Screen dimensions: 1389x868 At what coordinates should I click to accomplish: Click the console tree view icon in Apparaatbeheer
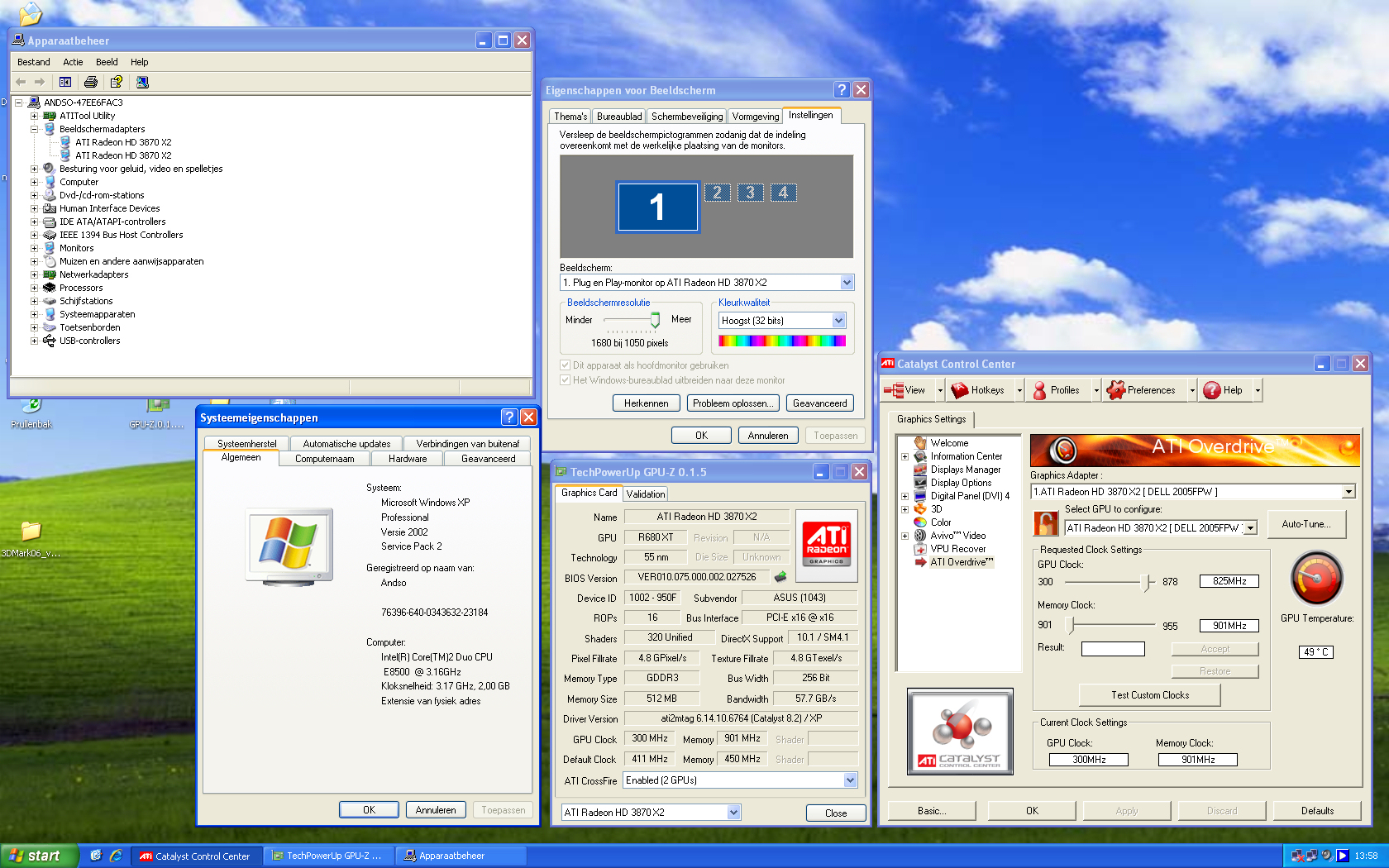[x=65, y=82]
